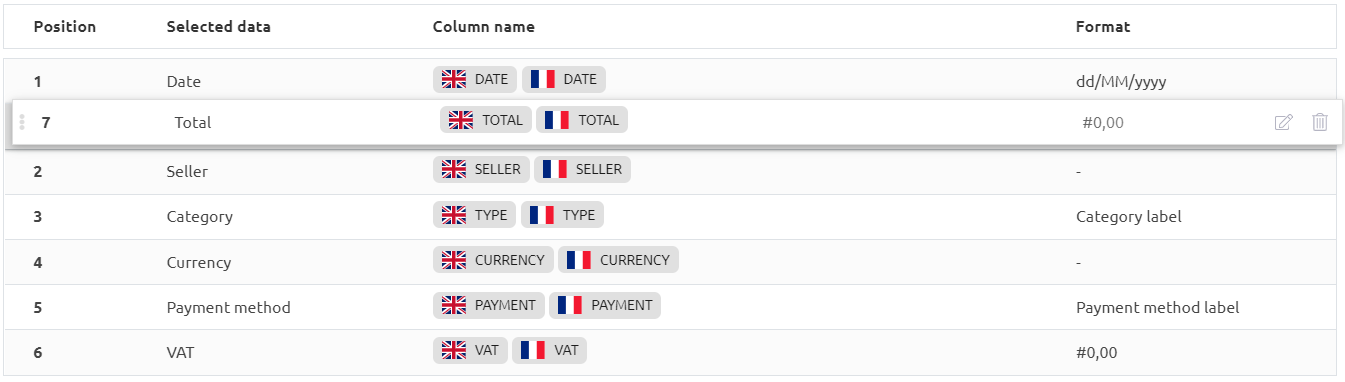
Task: Select the UK flag TYPE tag
Action: 475,215
